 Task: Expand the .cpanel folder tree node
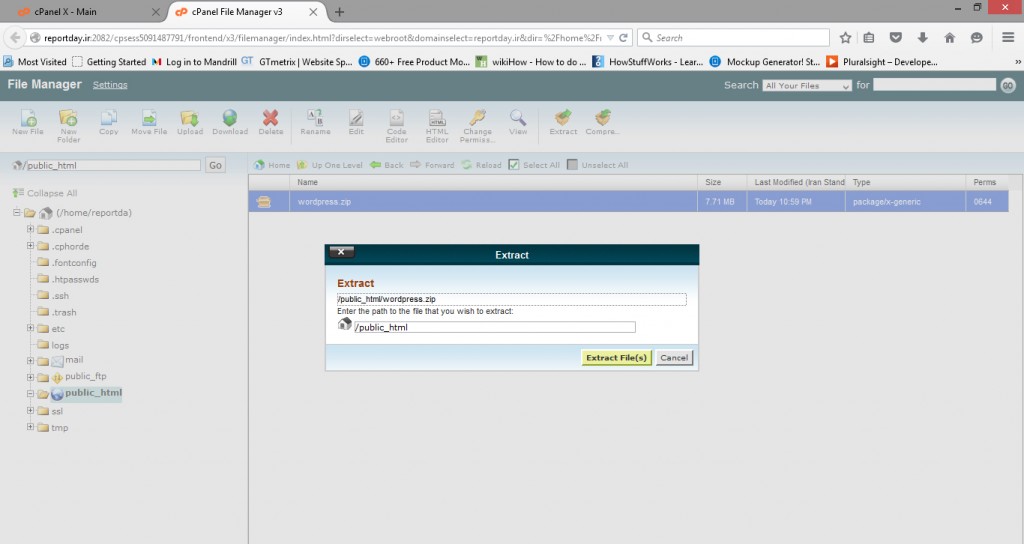point(31,230)
